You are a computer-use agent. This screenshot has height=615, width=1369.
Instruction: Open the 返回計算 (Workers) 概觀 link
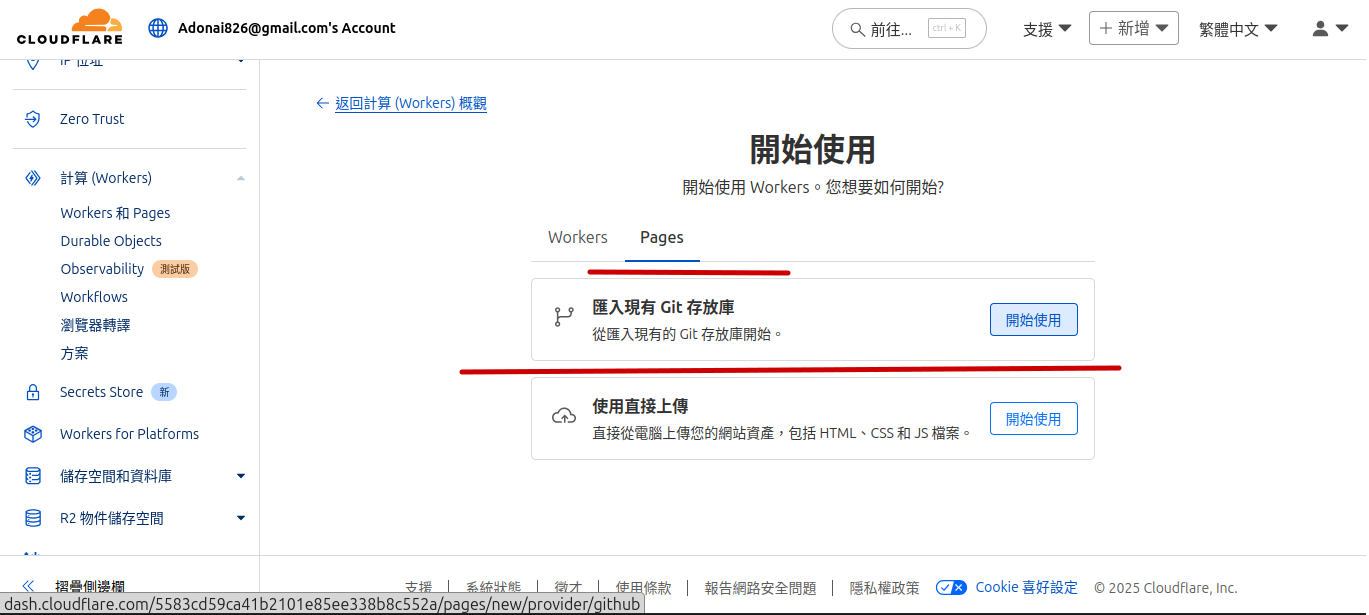click(x=411, y=102)
